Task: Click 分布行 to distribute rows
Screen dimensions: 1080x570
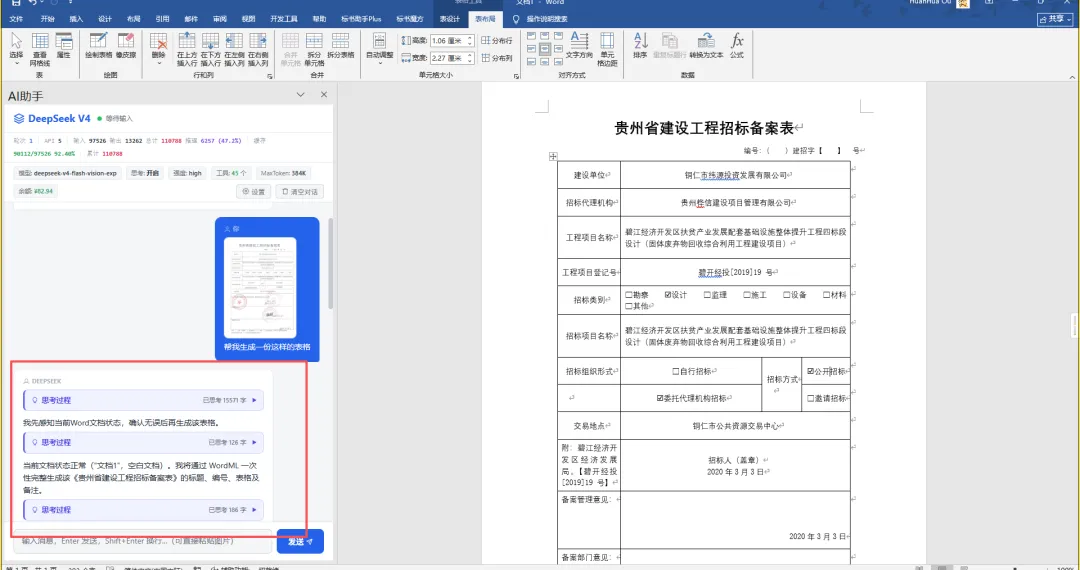Action: pos(497,41)
